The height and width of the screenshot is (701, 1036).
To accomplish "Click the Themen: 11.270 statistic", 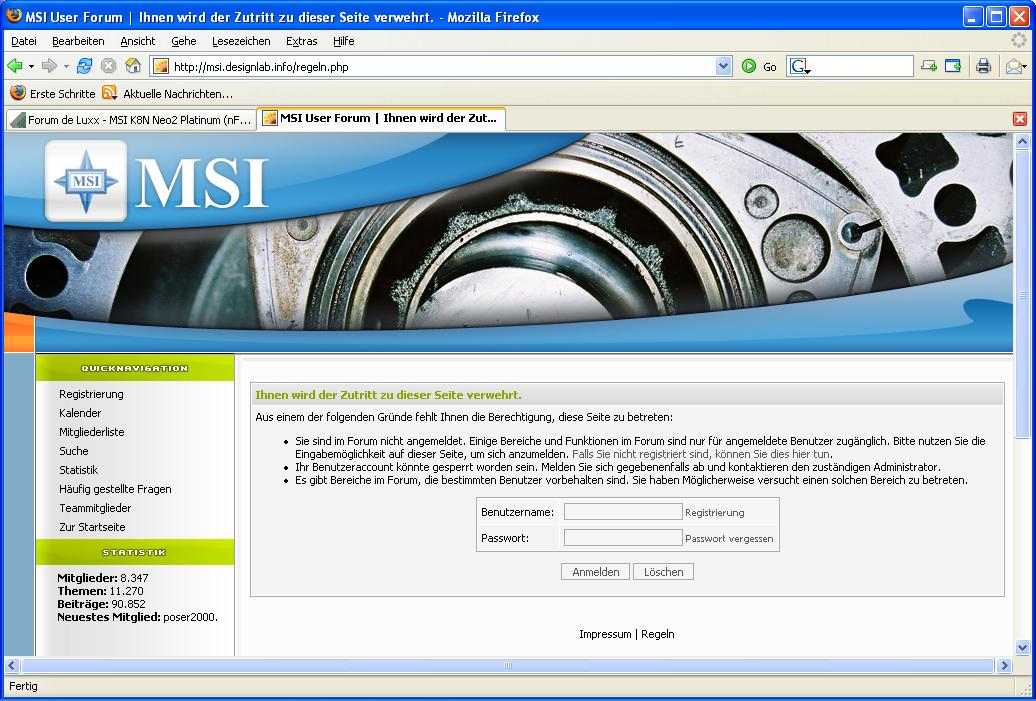I will click(100, 591).
